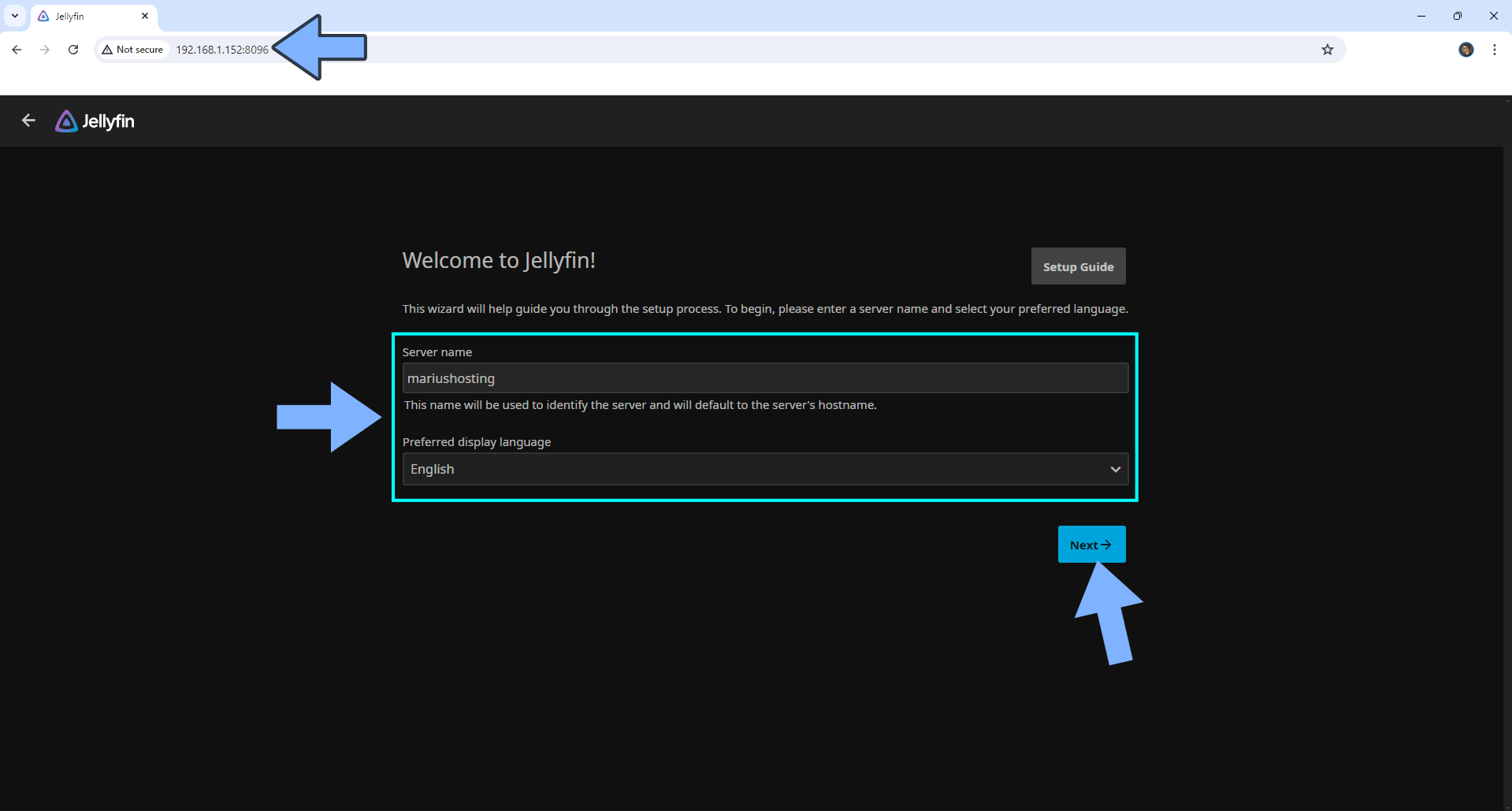Reload the current page
1512x811 pixels.
pyautogui.click(x=73, y=50)
